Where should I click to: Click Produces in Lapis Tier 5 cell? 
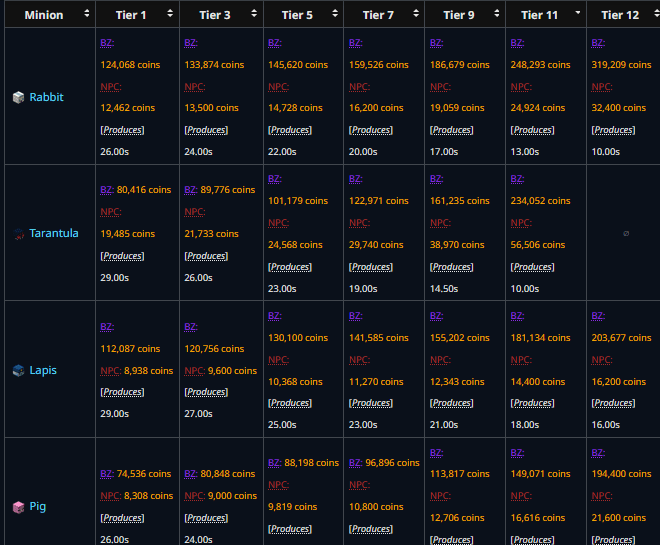click(x=290, y=403)
